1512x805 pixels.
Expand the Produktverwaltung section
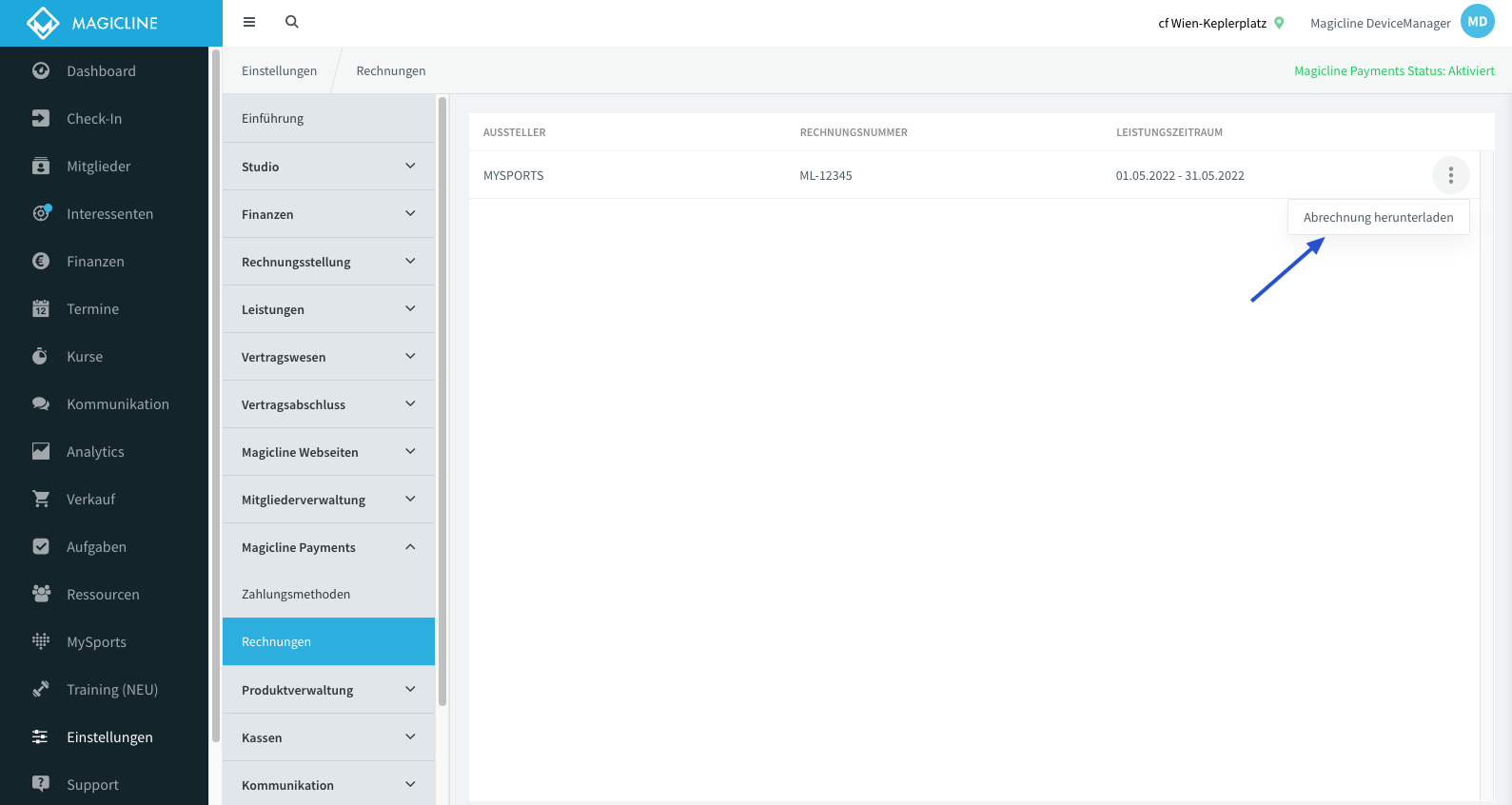tap(328, 690)
